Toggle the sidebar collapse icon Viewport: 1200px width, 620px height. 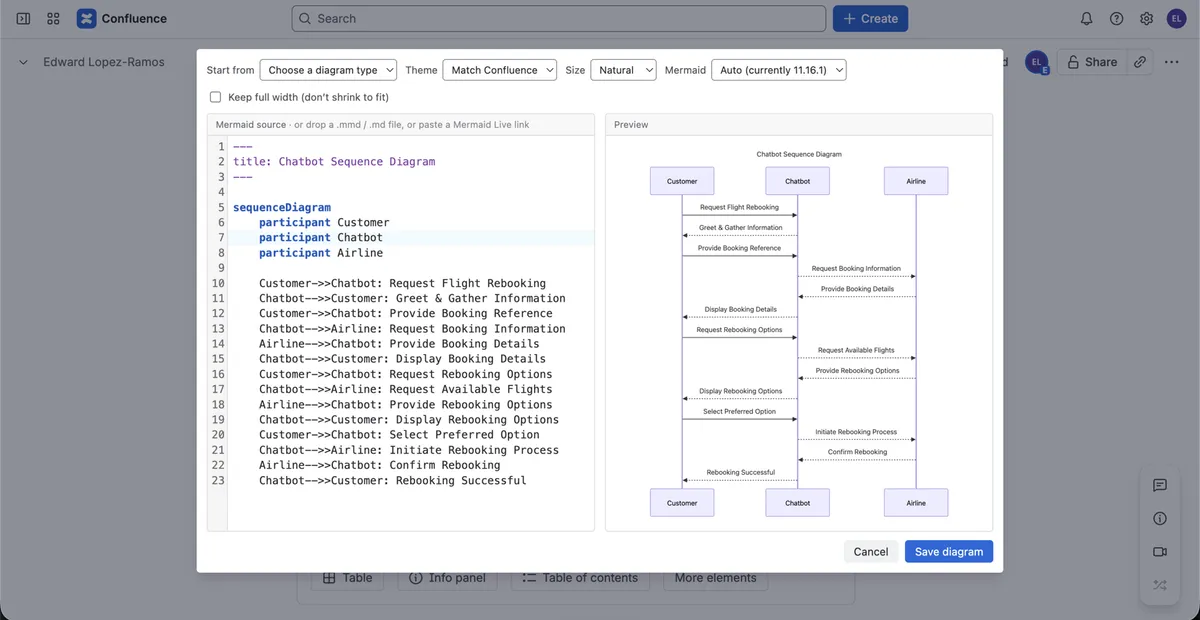(24, 18)
